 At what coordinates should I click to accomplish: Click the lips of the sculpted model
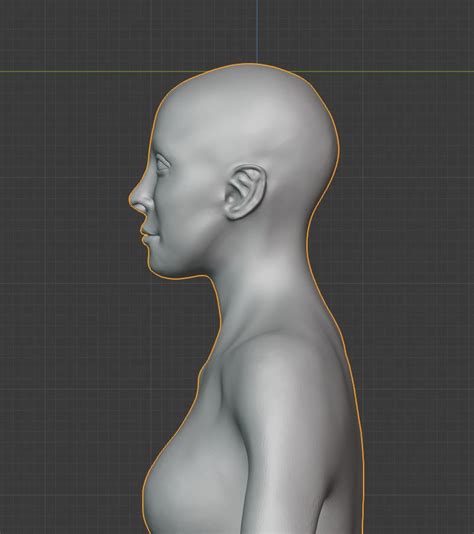pos(146,236)
